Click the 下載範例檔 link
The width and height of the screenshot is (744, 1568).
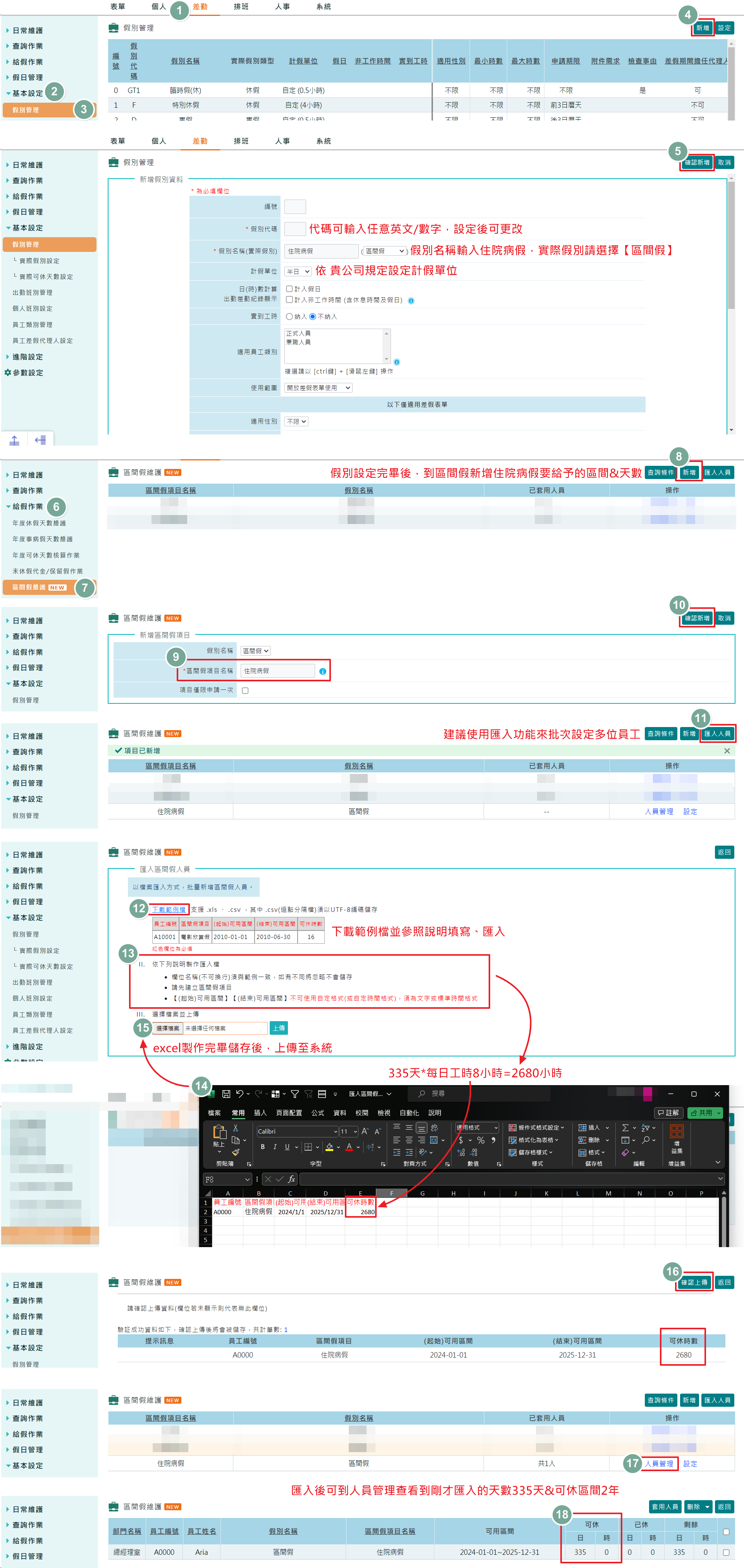[x=169, y=910]
